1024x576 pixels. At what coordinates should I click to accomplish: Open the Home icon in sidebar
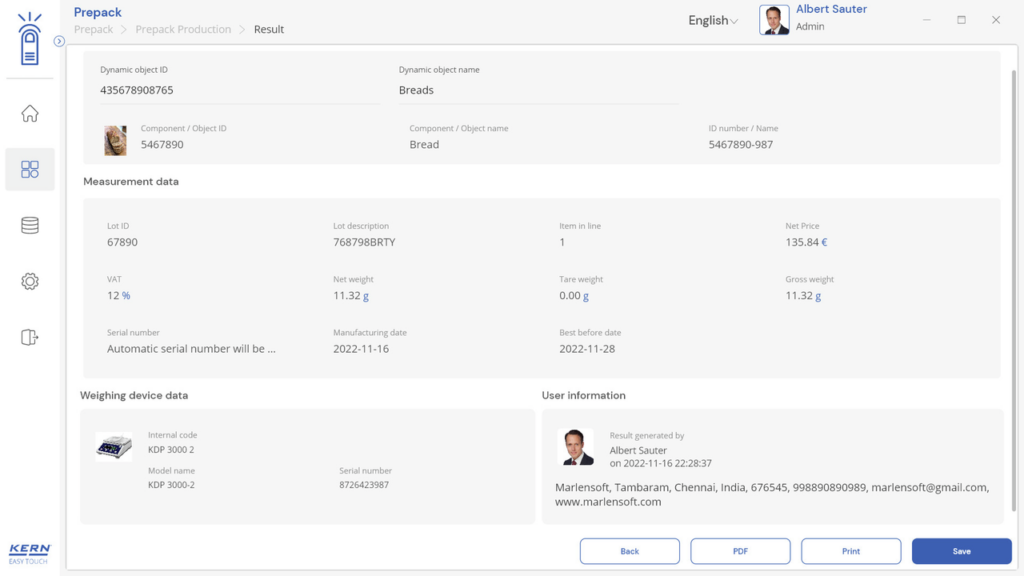[29, 114]
